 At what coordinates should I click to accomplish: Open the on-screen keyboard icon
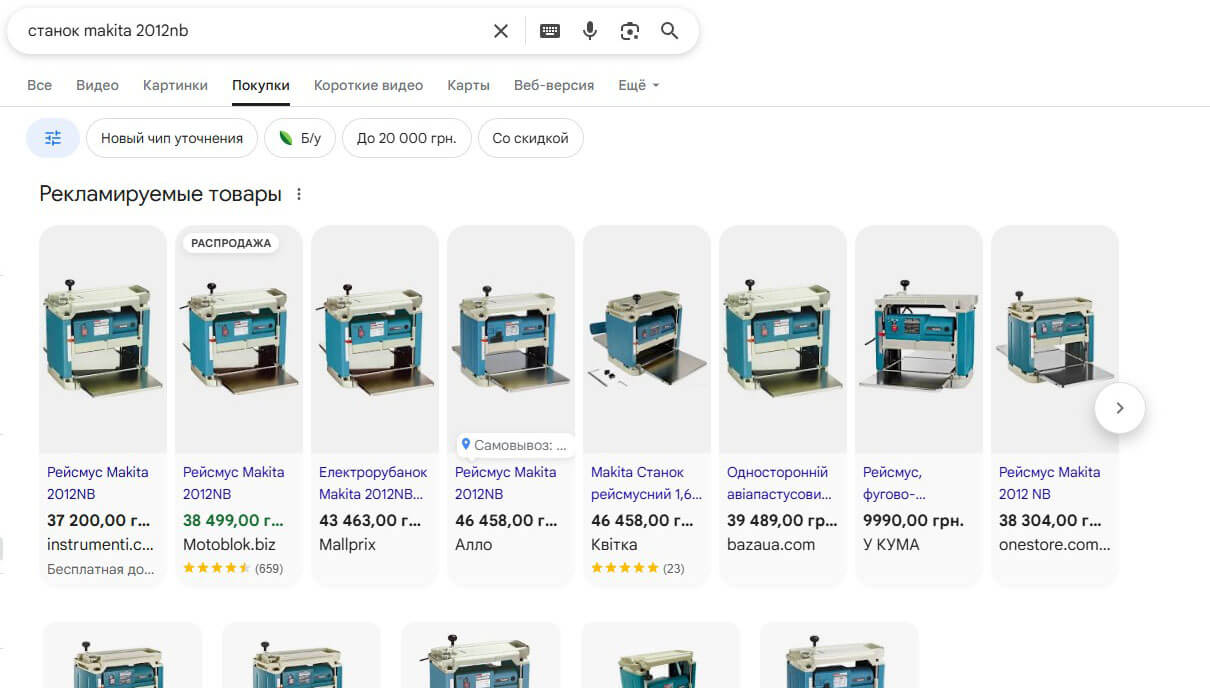pos(550,31)
